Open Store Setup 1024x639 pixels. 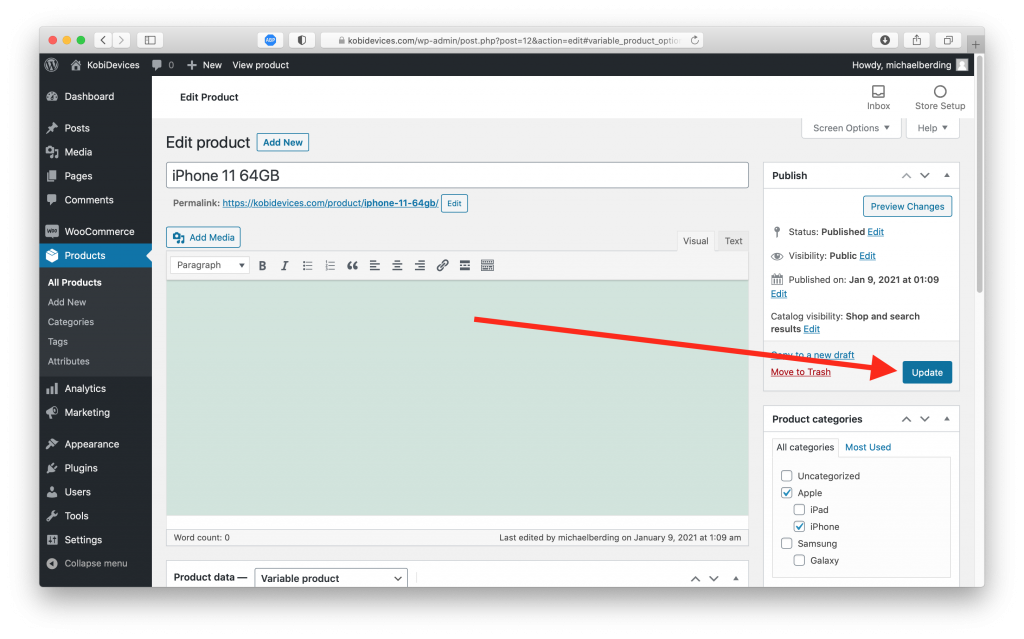[x=940, y=97]
